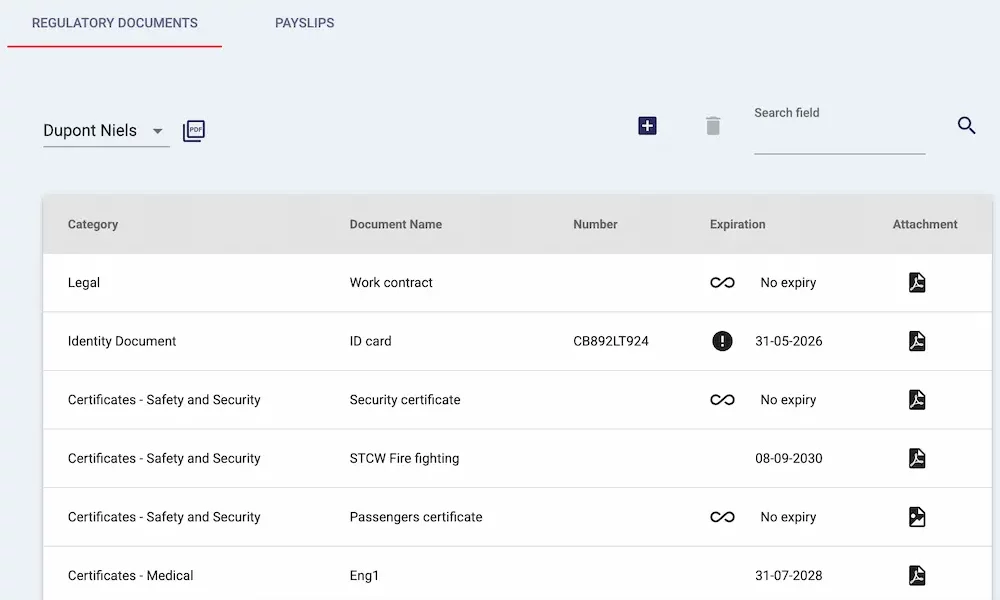
Task: Sort by Document Name column header
Action: pyautogui.click(x=395, y=224)
